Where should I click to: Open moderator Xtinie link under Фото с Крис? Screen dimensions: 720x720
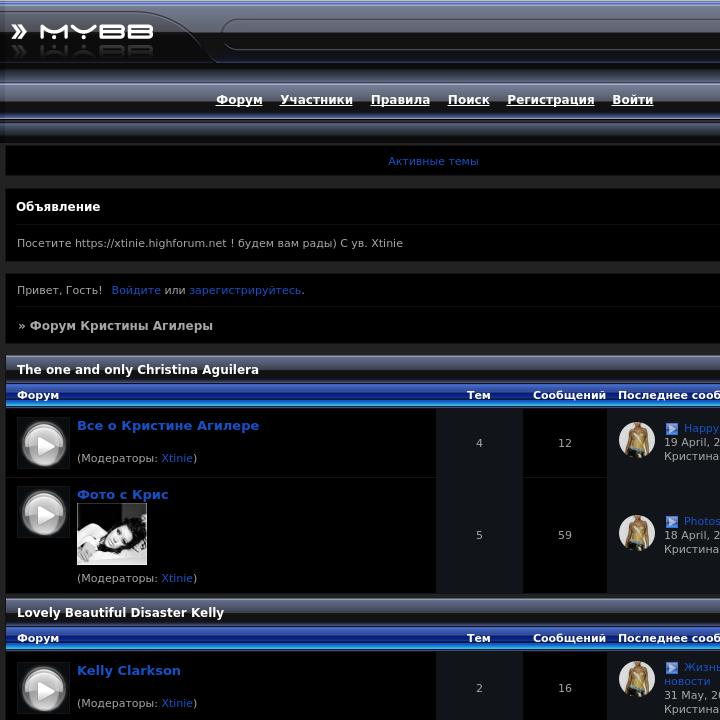point(177,578)
